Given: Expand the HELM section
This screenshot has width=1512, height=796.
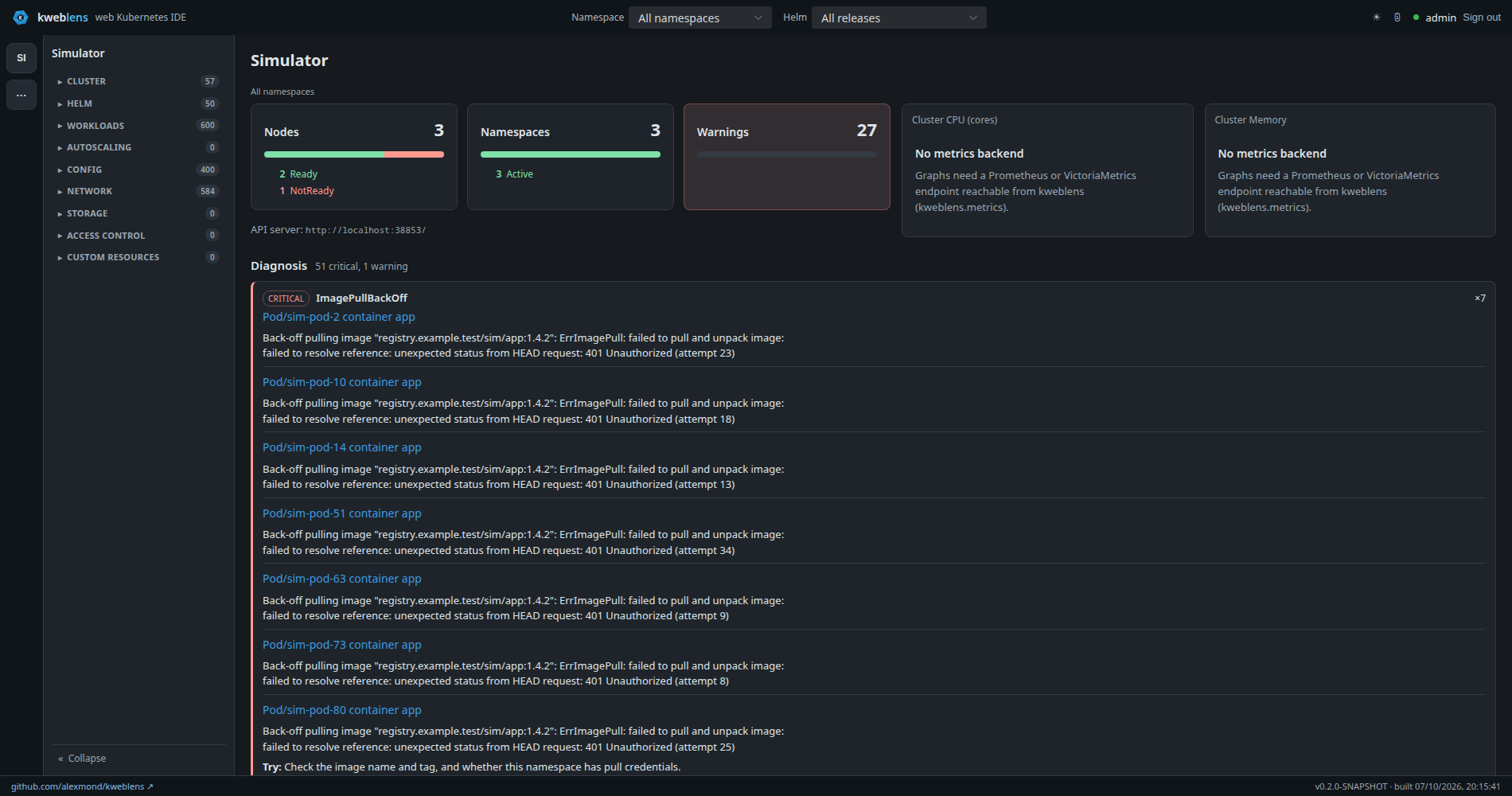Looking at the screenshot, I should pyautogui.click(x=138, y=103).
